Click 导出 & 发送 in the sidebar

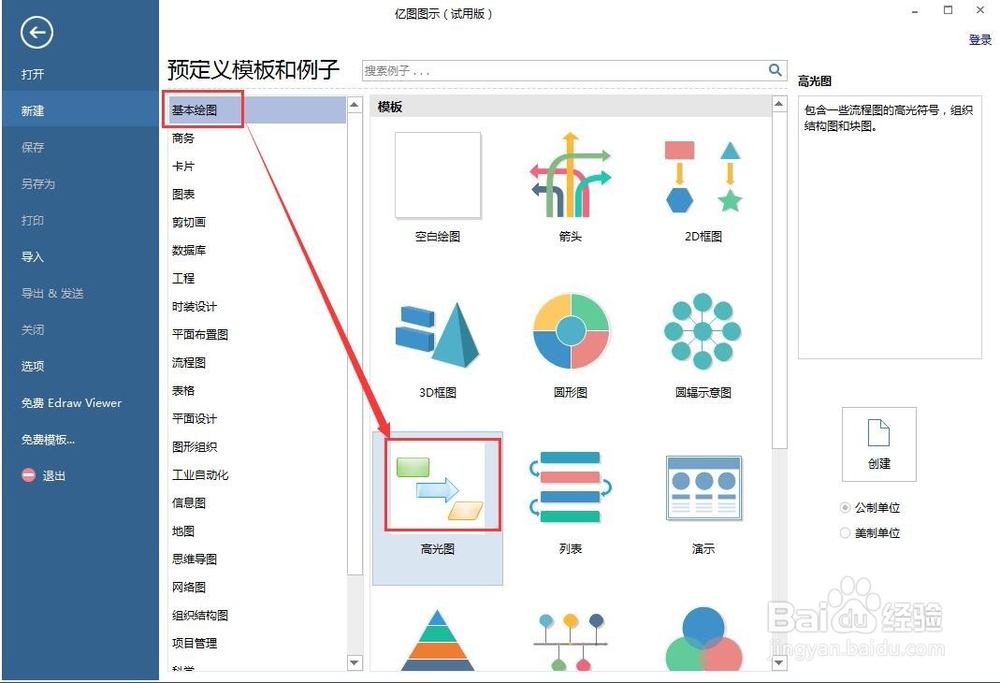click(x=52, y=293)
